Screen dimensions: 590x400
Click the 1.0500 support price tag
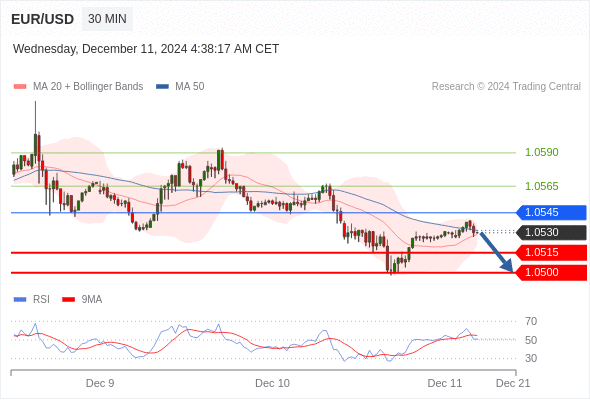click(x=551, y=272)
